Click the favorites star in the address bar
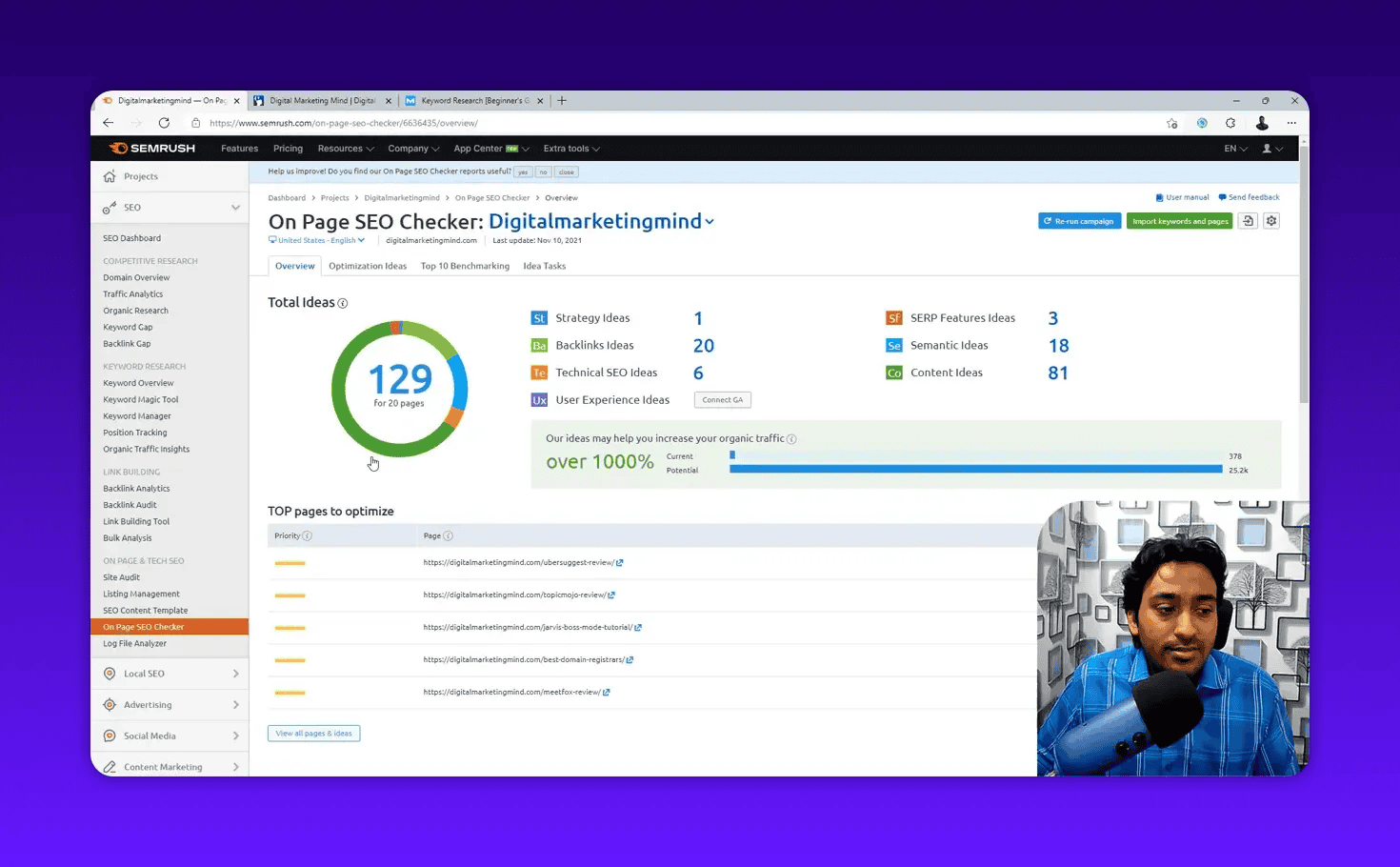 1171,123
